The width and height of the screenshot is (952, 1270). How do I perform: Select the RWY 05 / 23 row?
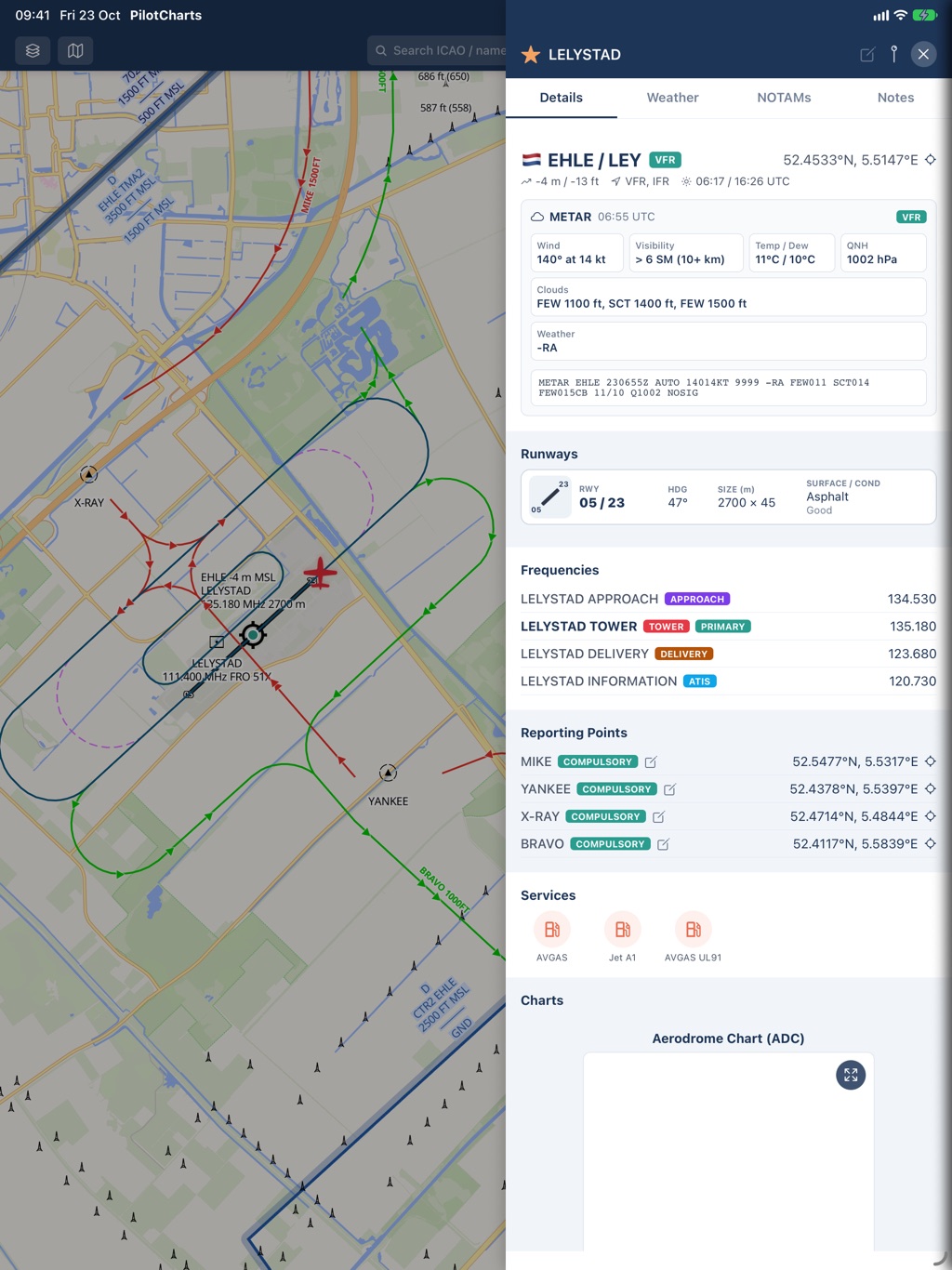729,497
